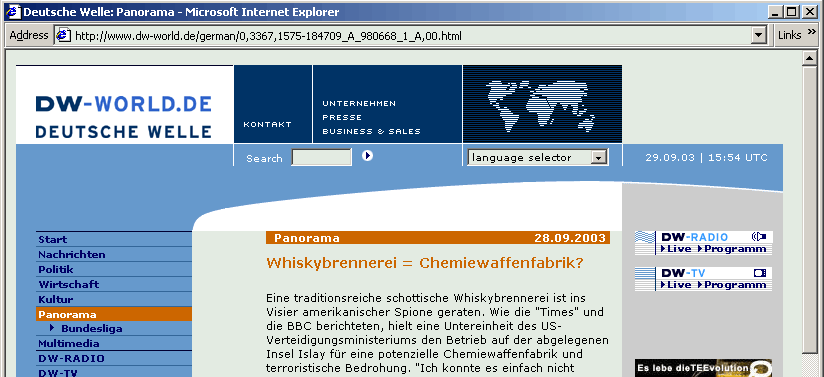Click the DW-WORLD.DE Deutsche Welle logo
Viewport: 824px width, 377px height.
[124, 117]
